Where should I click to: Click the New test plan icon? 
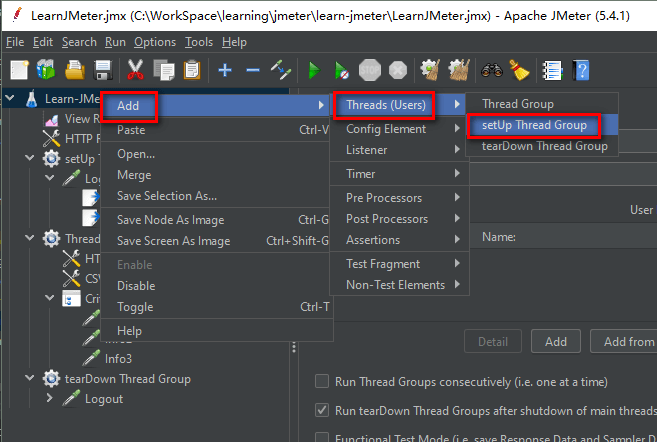pos(19,70)
